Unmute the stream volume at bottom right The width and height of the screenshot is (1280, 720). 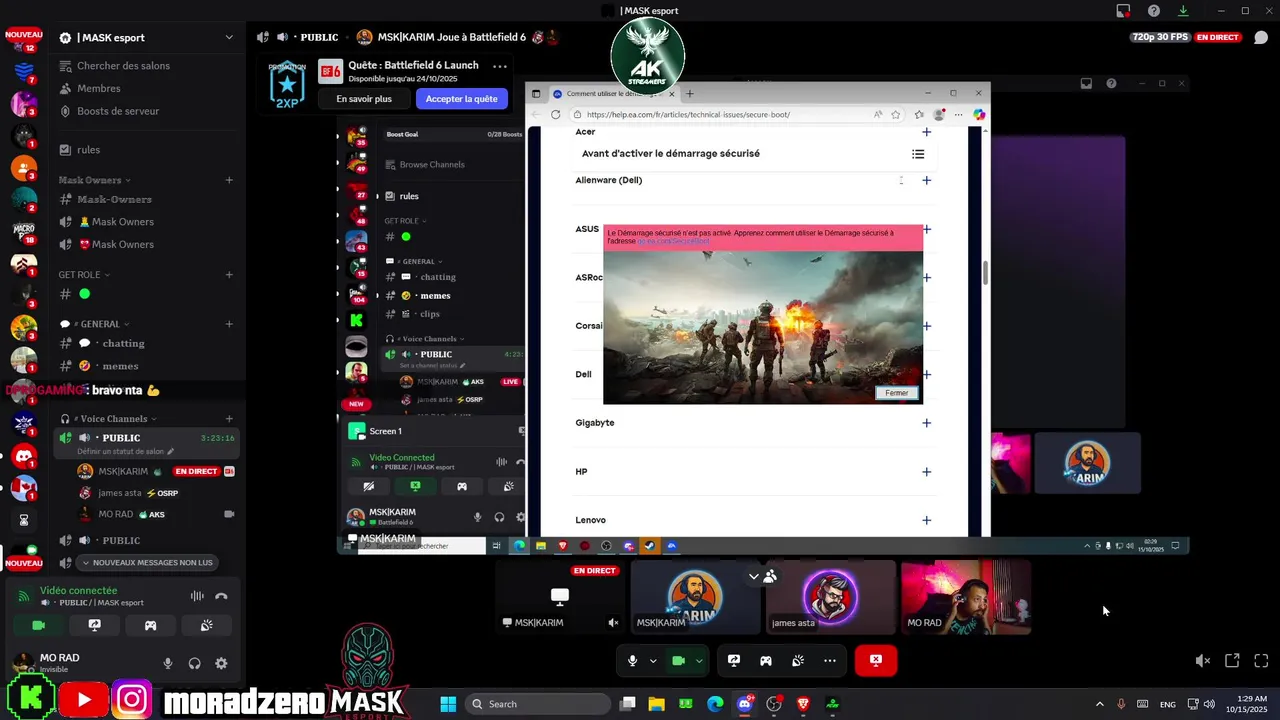tap(1203, 661)
